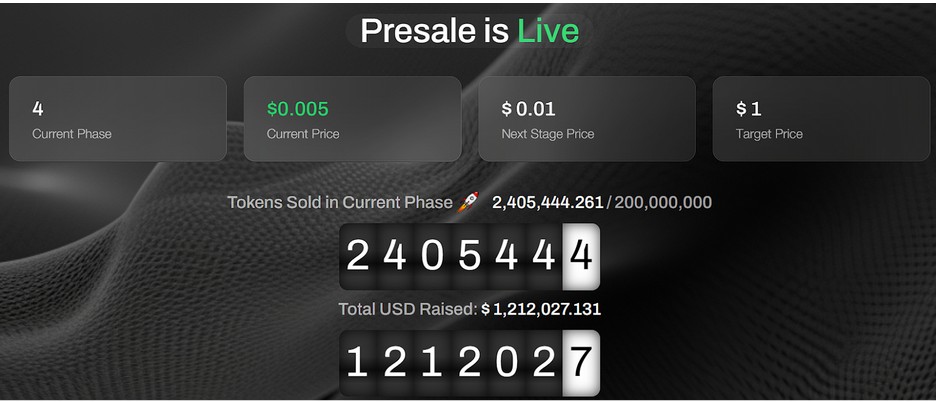
Task: Click the 0 digit in tokens counter
Action: [x=432, y=256]
